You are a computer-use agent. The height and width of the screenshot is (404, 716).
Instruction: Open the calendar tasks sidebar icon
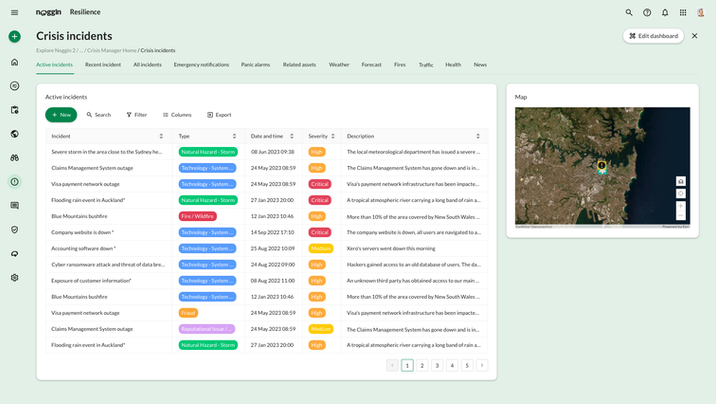pyautogui.click(x=15, y=110)
